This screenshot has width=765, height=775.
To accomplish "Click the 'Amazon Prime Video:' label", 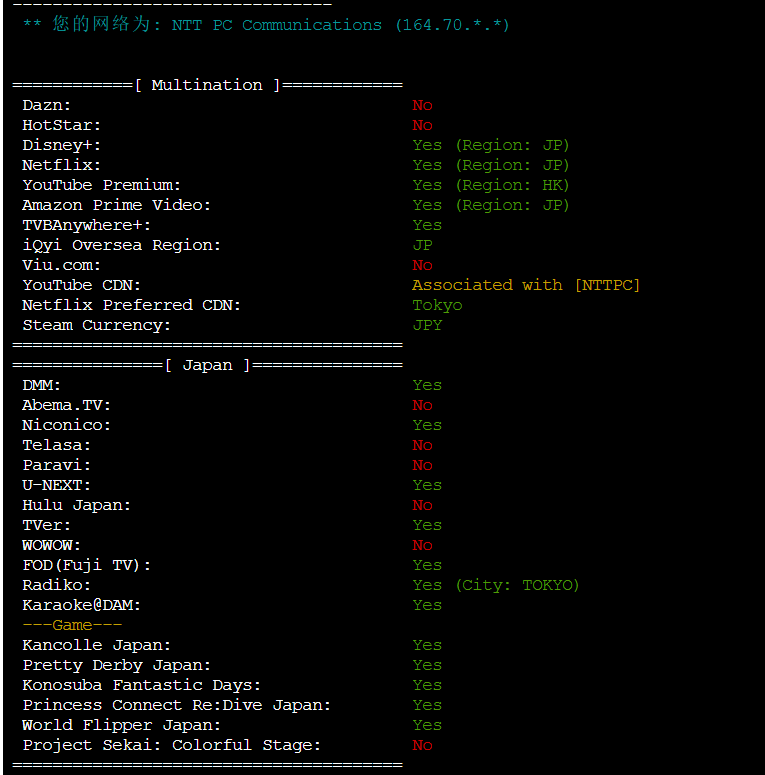I will click(117, 205).
